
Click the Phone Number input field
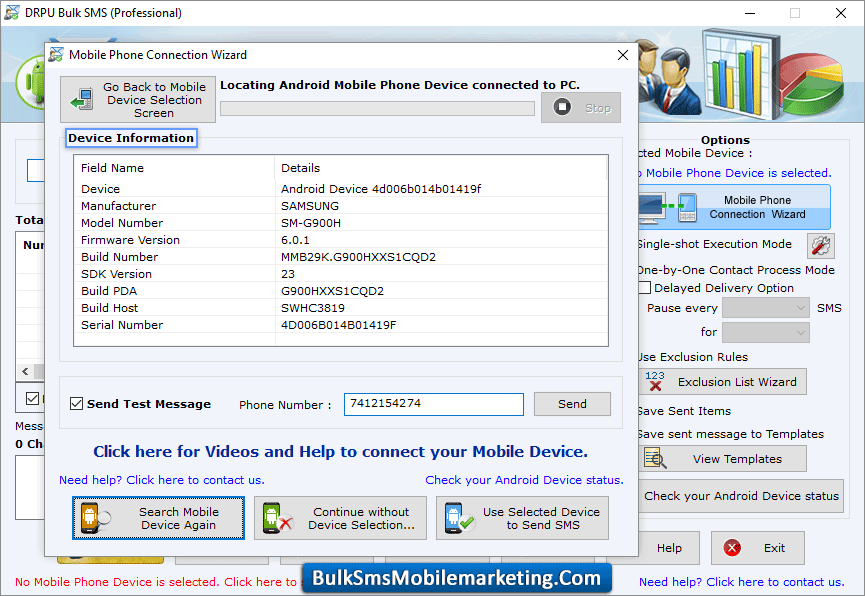pyautogui.click(x=434, y=404)
